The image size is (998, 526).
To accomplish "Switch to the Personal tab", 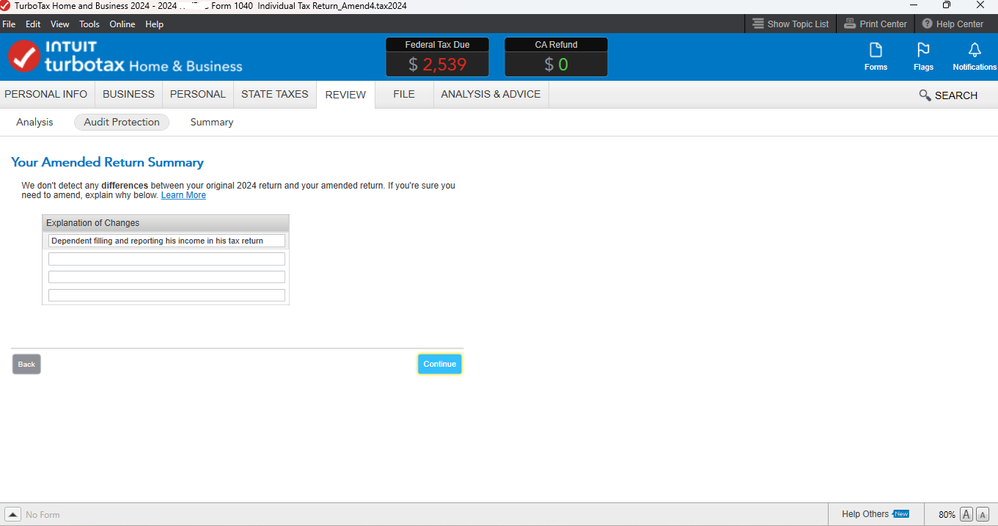I will (197, 94).
